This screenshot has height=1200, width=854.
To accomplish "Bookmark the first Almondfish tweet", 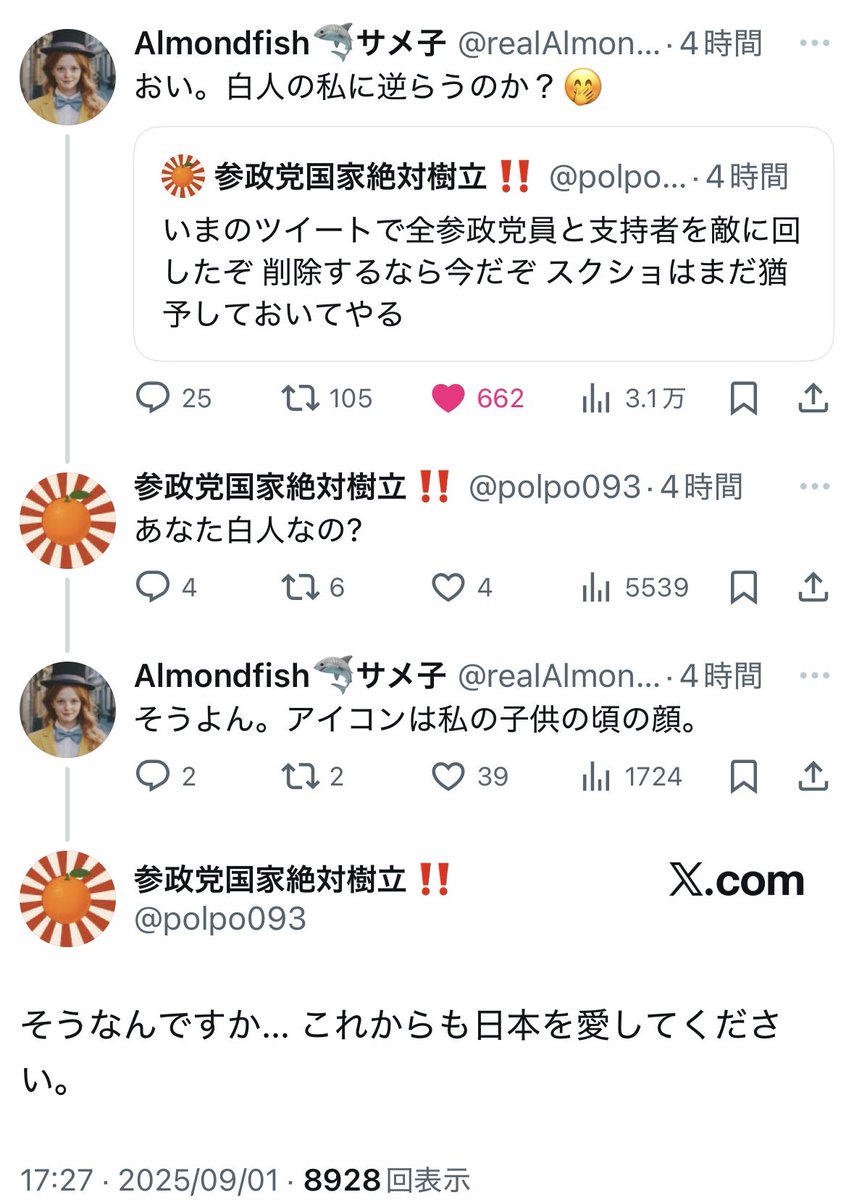I will coord(743,398).
